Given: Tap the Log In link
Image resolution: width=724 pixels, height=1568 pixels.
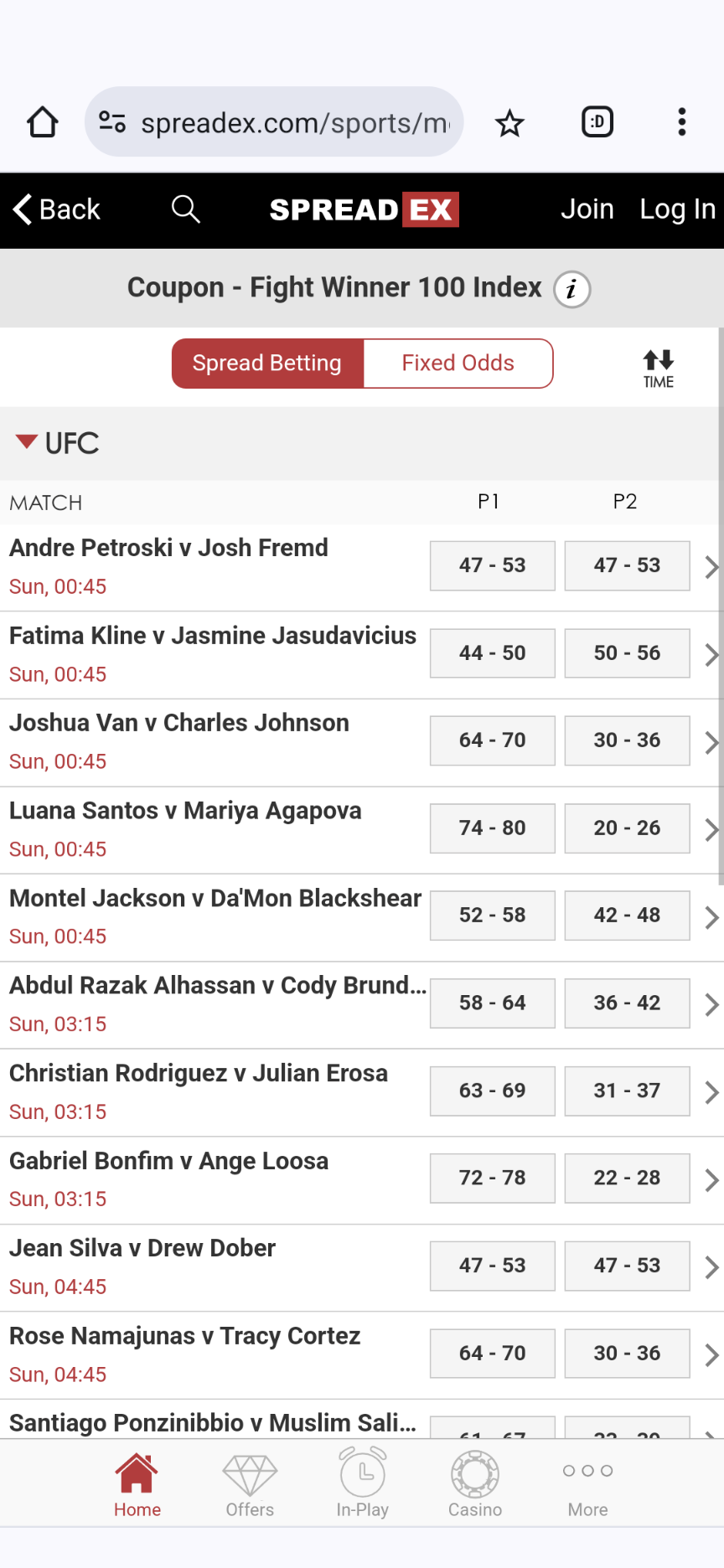Looking at the screenshot, I should [x=676, y=209].
